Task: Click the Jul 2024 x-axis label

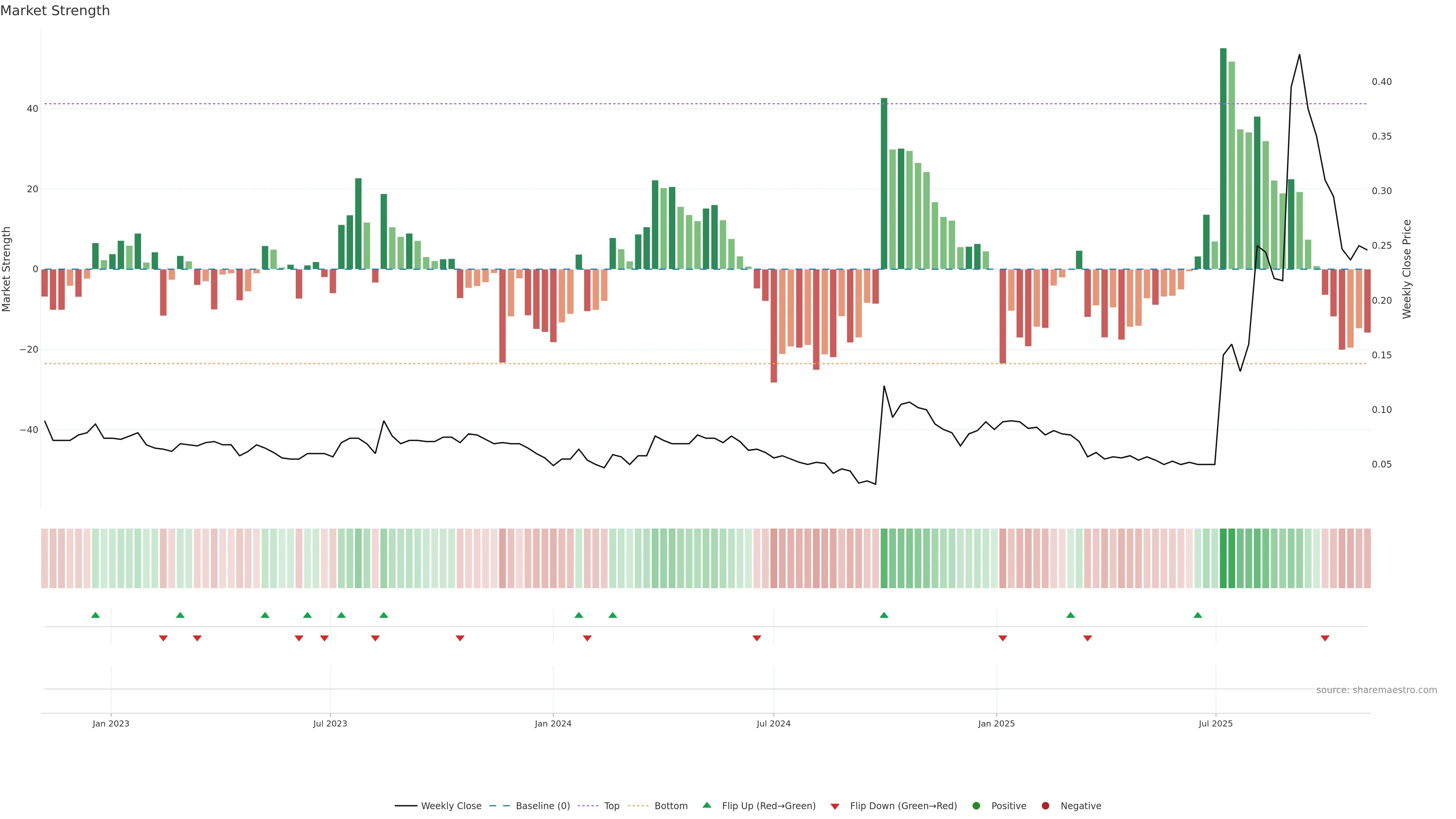Action: (x=773, y=723)
